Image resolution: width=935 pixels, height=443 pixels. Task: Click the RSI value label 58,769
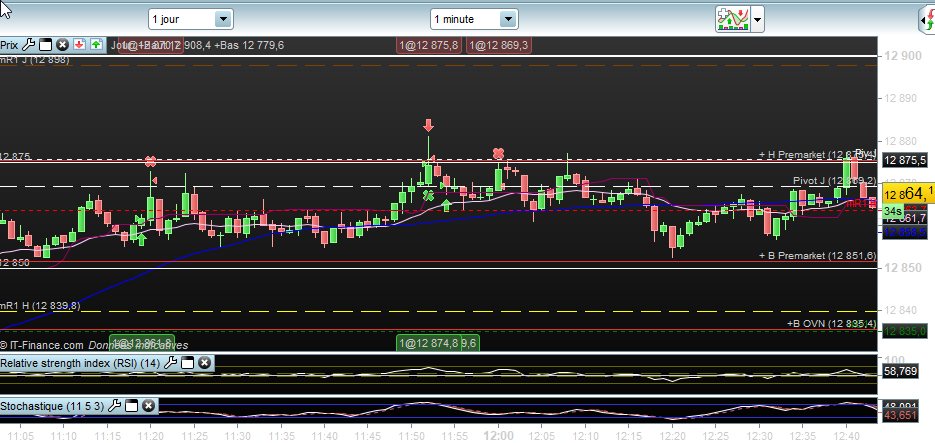click(x=900, y=371)
